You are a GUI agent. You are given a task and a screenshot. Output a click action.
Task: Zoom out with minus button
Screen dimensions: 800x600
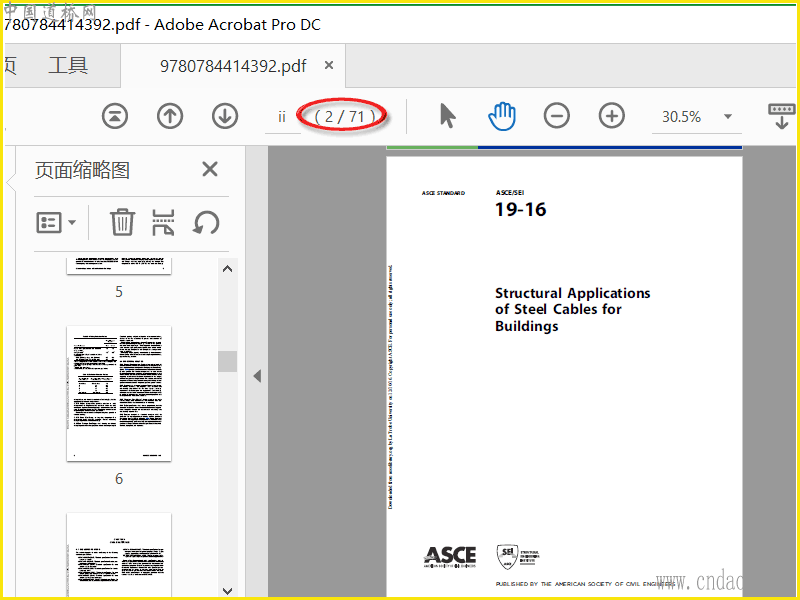click(557, 116)
